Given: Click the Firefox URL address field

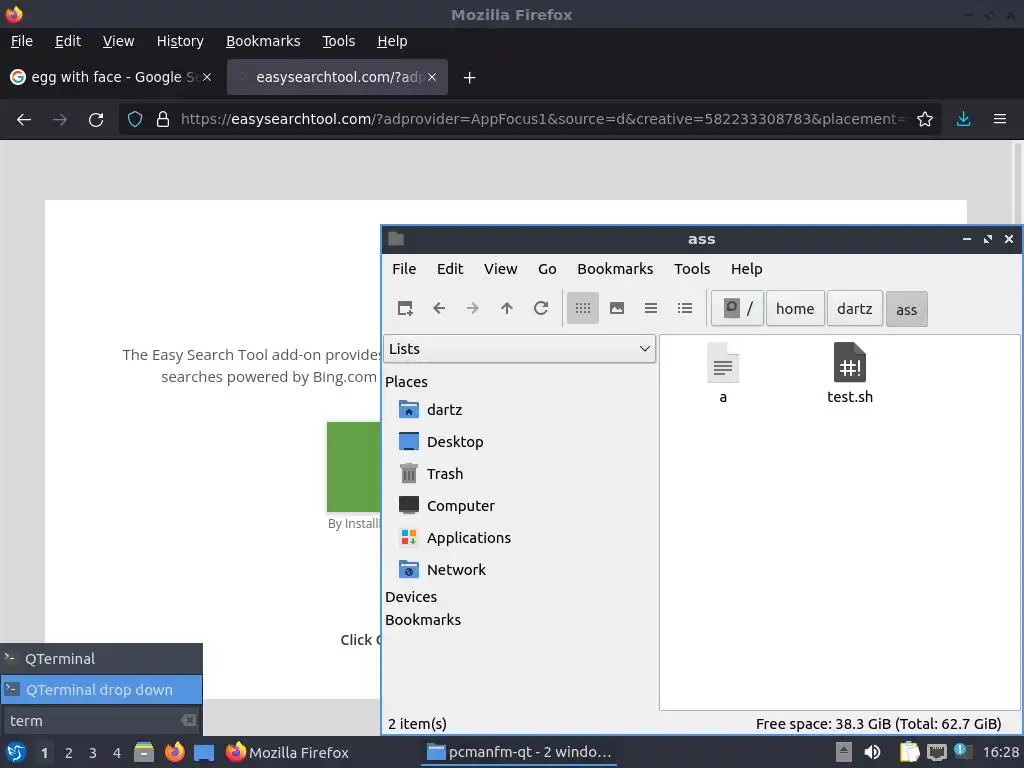Looking at the screenshot, I should 542,120.
